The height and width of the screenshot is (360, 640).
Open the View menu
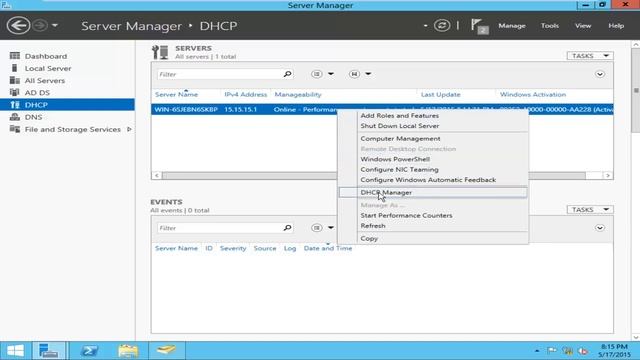(583, 26)
